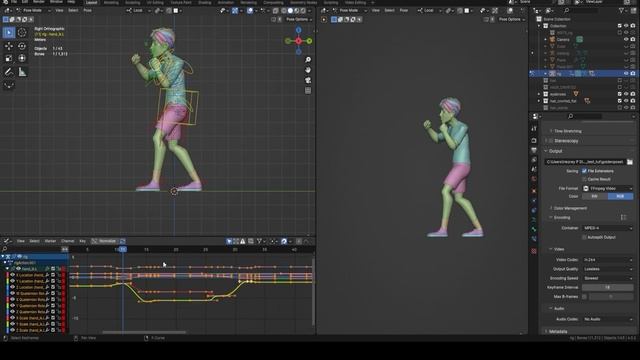This screenshot has width=640, height=360.
Task: Click the folder icon beside output path
Action: [x=630, y=162]
